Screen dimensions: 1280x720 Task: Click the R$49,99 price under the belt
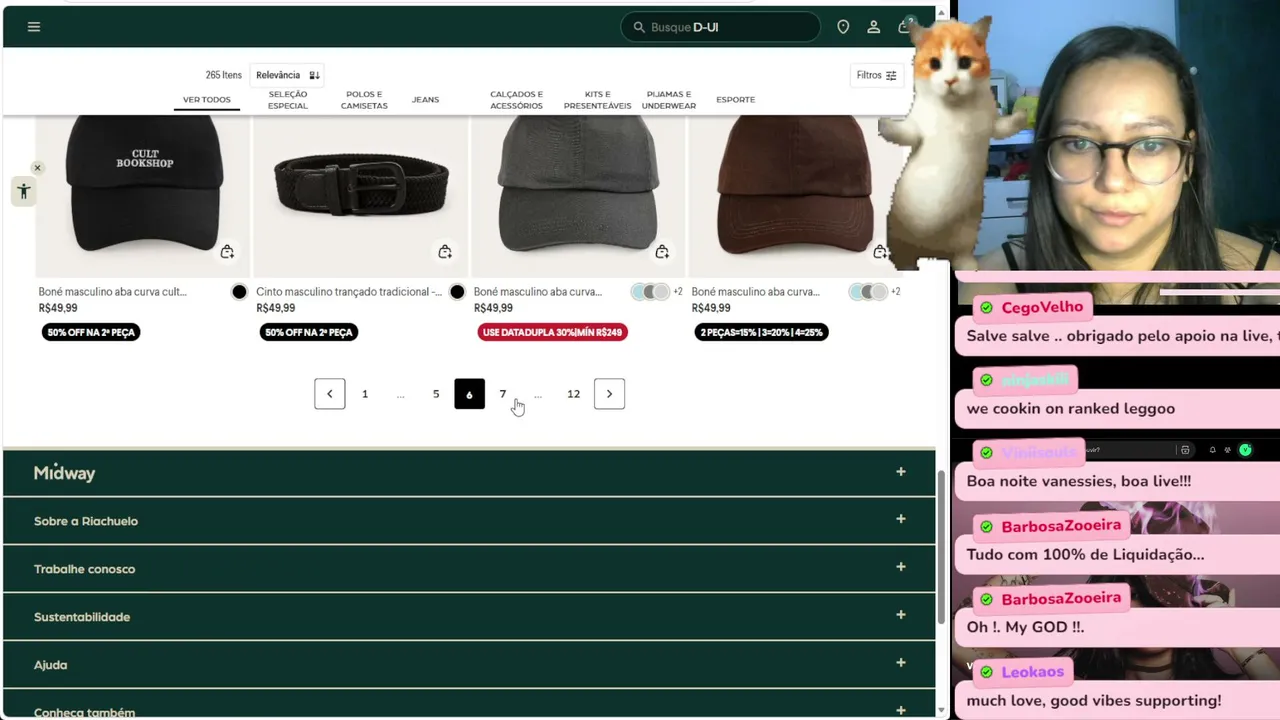276,308
